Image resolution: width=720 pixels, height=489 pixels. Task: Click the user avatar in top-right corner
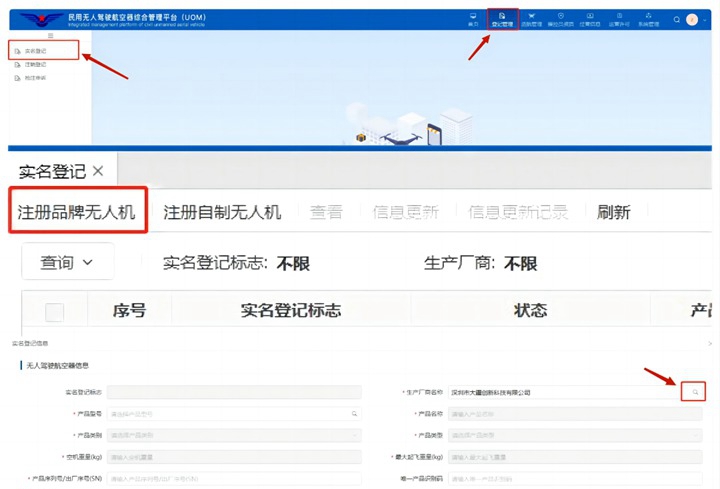click(x=693, y=19)
